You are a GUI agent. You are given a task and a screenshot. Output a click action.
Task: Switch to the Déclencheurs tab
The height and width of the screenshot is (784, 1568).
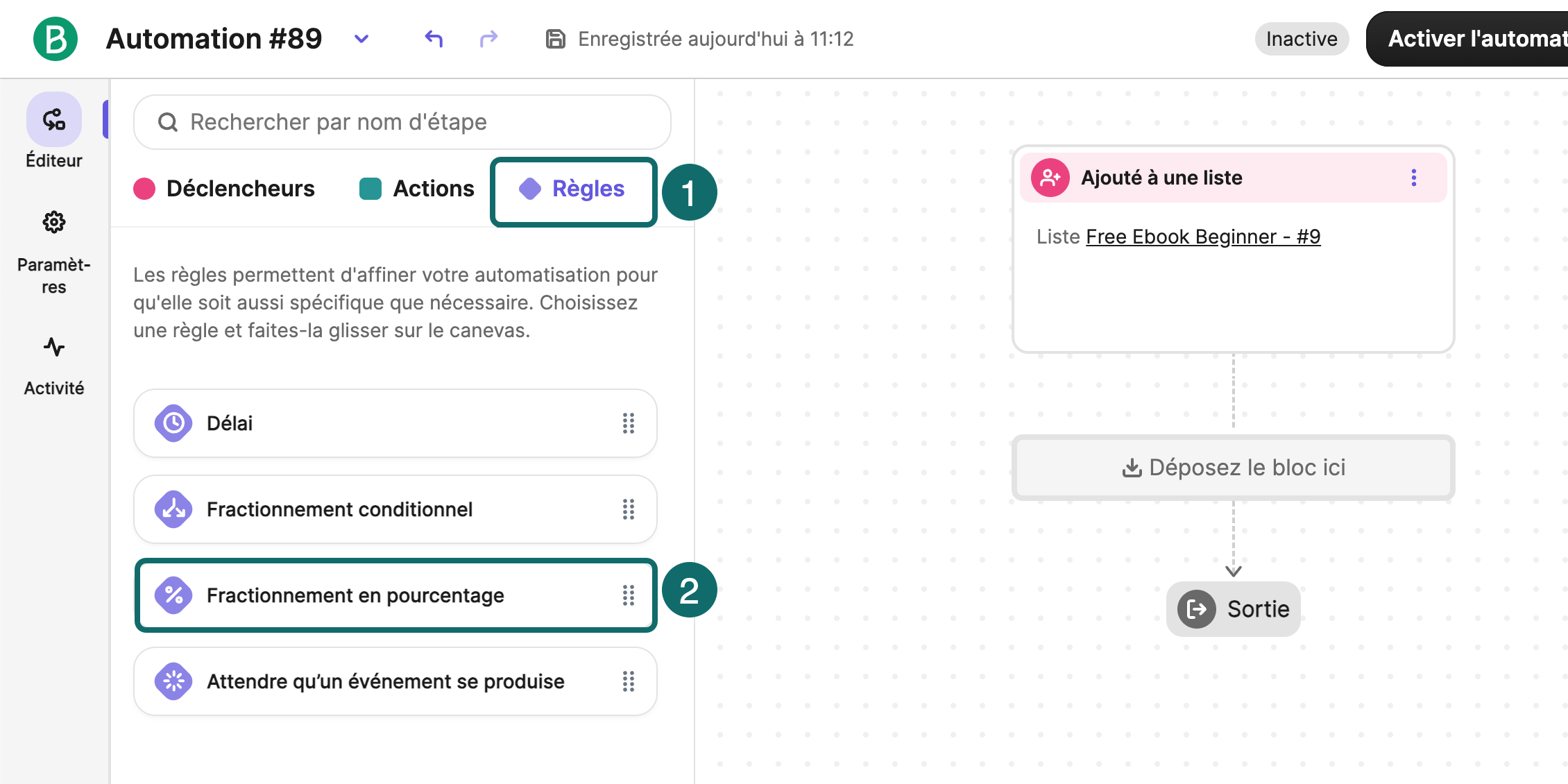224,189
